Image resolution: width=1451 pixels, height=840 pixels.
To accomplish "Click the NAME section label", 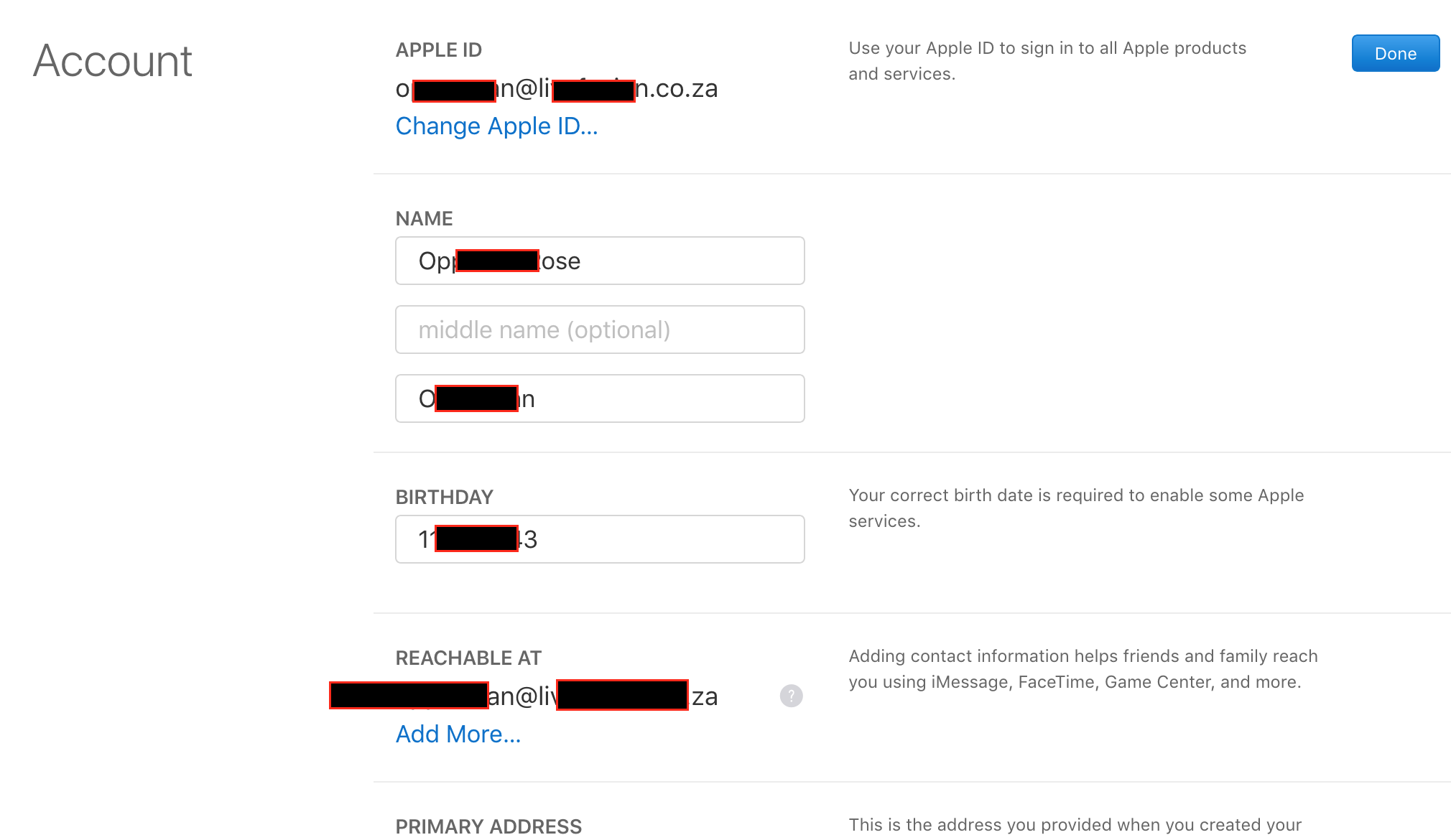I will 424,219.
